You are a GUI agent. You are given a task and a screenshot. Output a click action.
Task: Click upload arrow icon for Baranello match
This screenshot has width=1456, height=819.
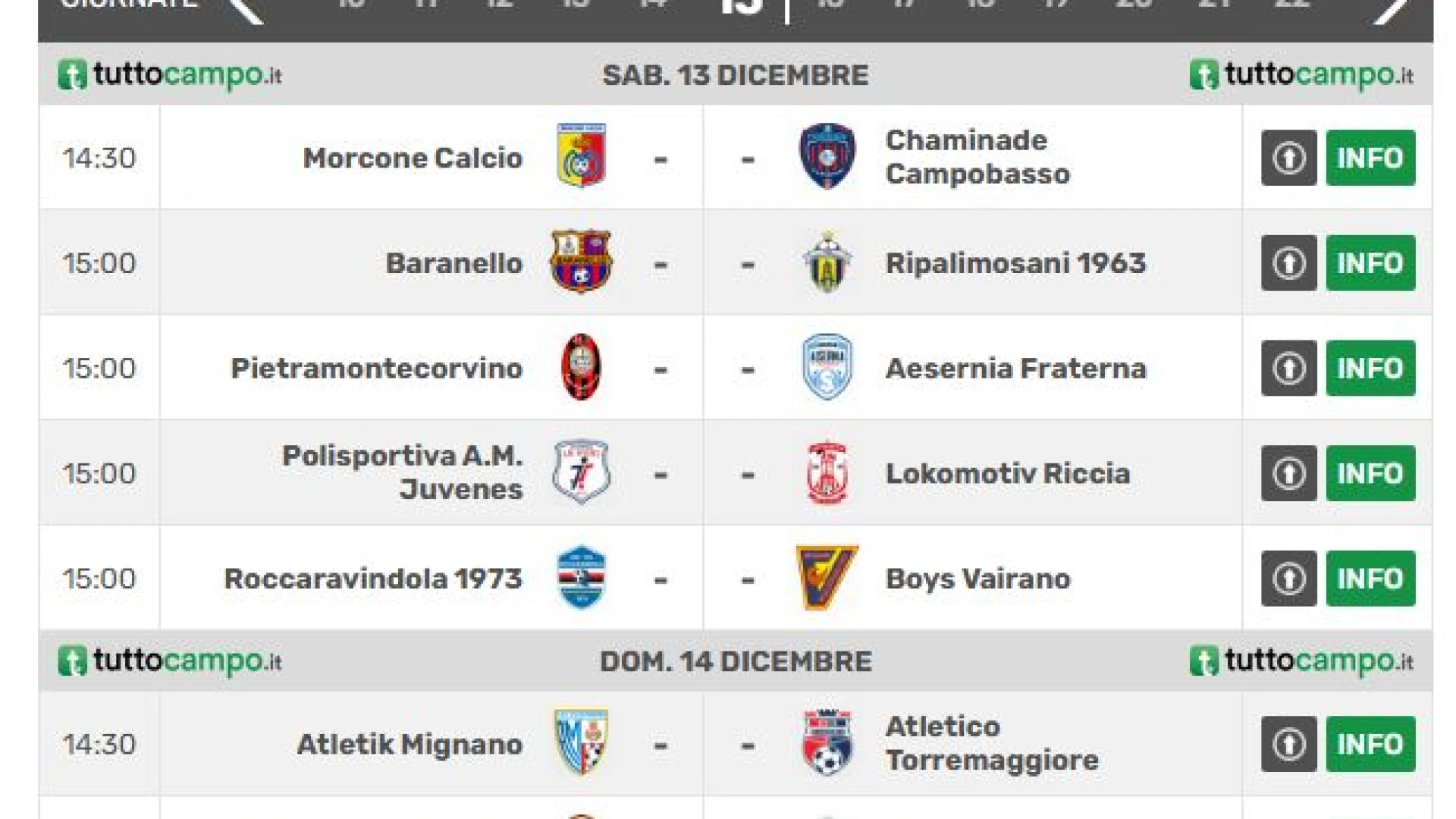[1288, 263]
